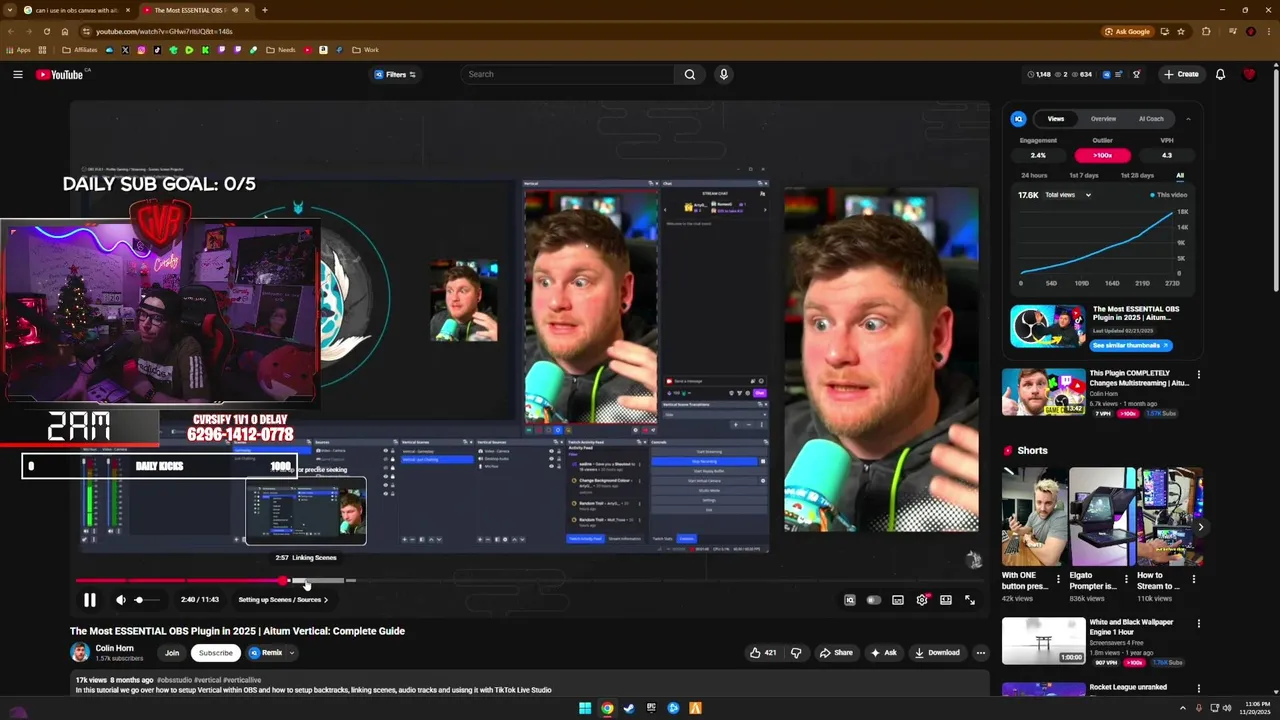Open Steam from the taskbar

[629, 708]
